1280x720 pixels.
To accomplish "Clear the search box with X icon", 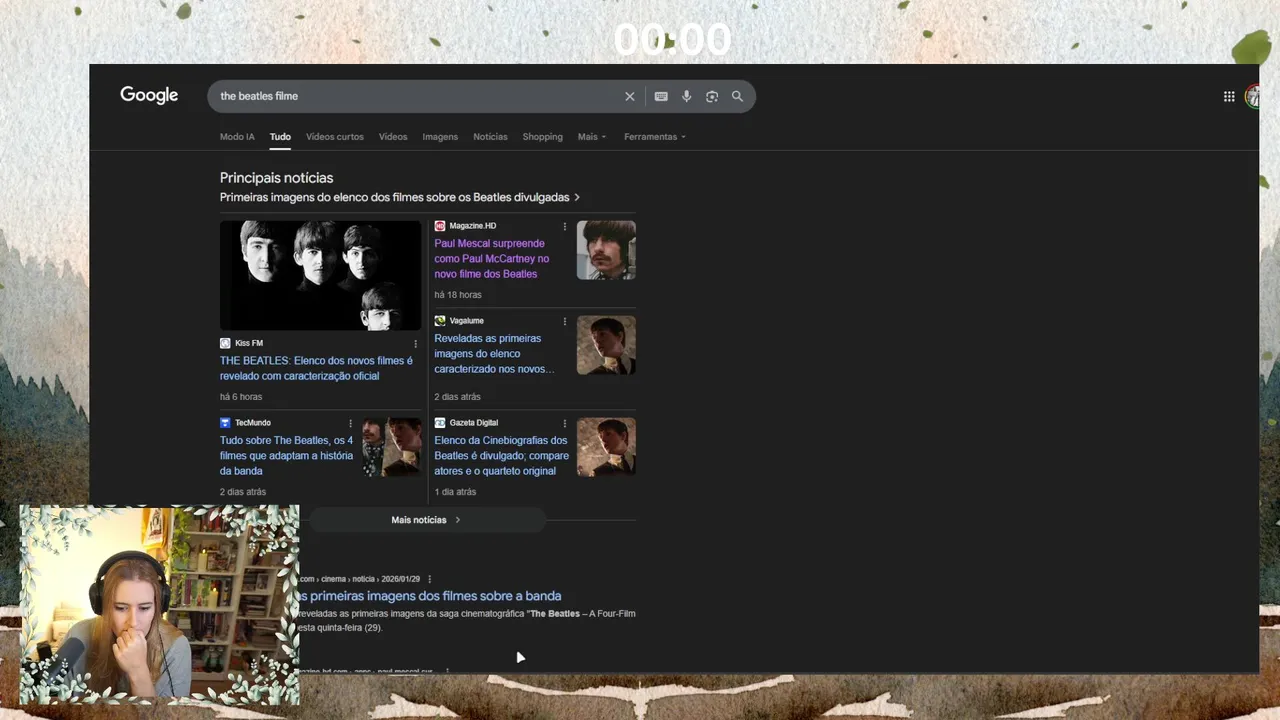I will click(x=629, y=96).
